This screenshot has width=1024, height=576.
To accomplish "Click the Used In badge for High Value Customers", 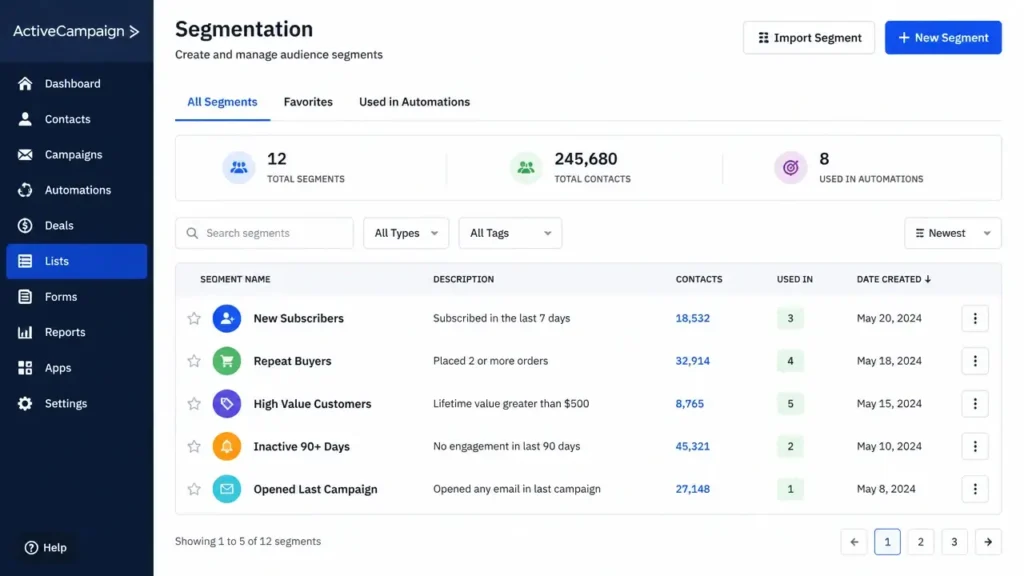I will (790, 404).
